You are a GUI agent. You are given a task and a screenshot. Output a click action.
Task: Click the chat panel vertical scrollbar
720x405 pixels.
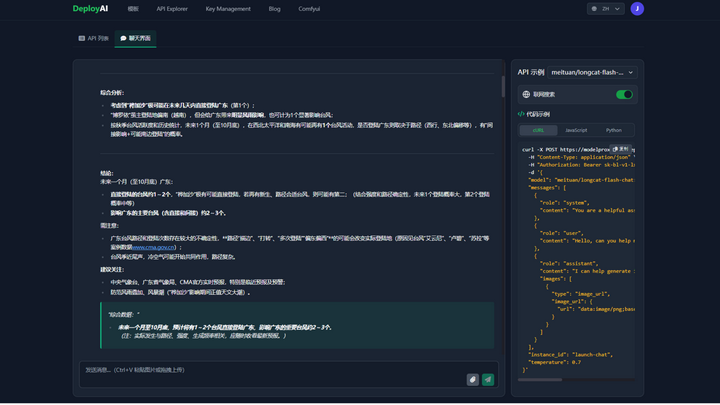click(503, 86)
